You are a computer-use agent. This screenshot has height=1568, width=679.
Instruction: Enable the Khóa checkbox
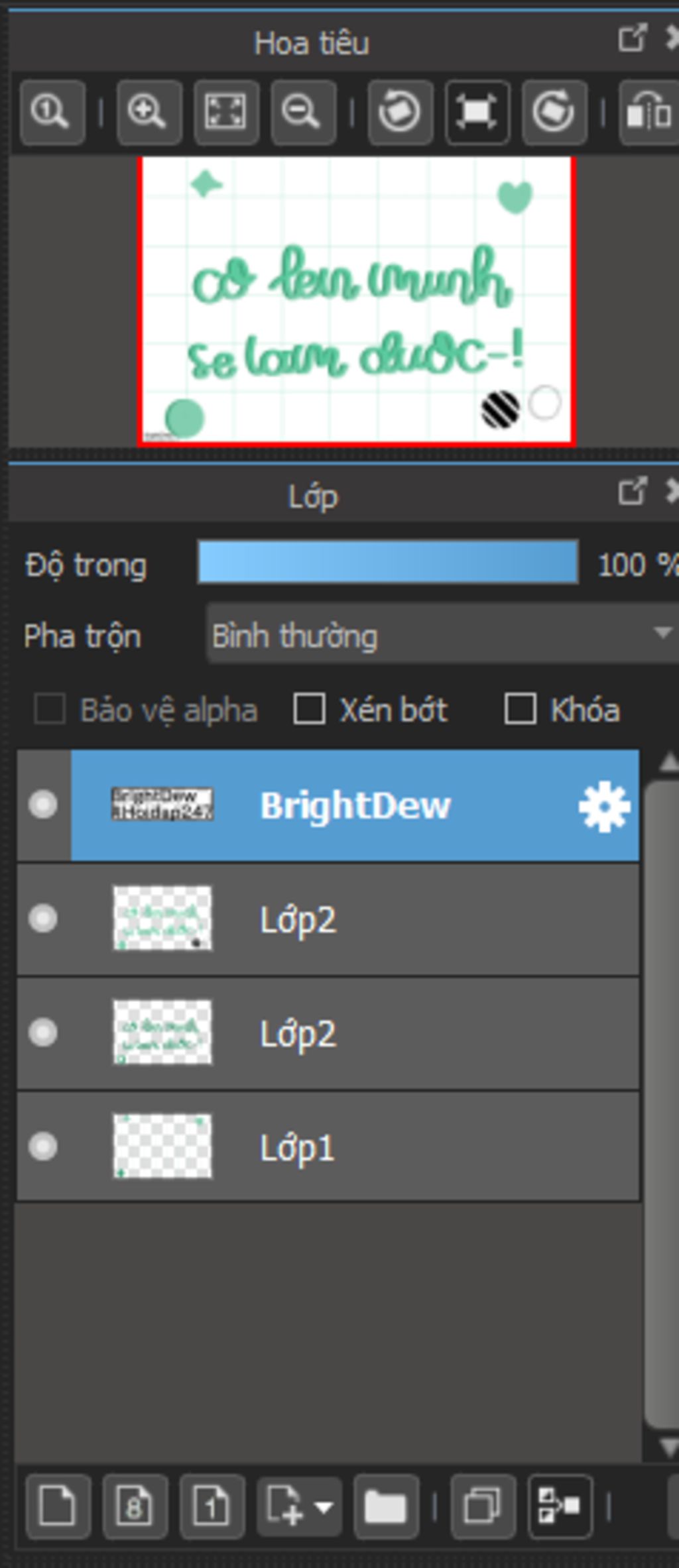(520, 709)
